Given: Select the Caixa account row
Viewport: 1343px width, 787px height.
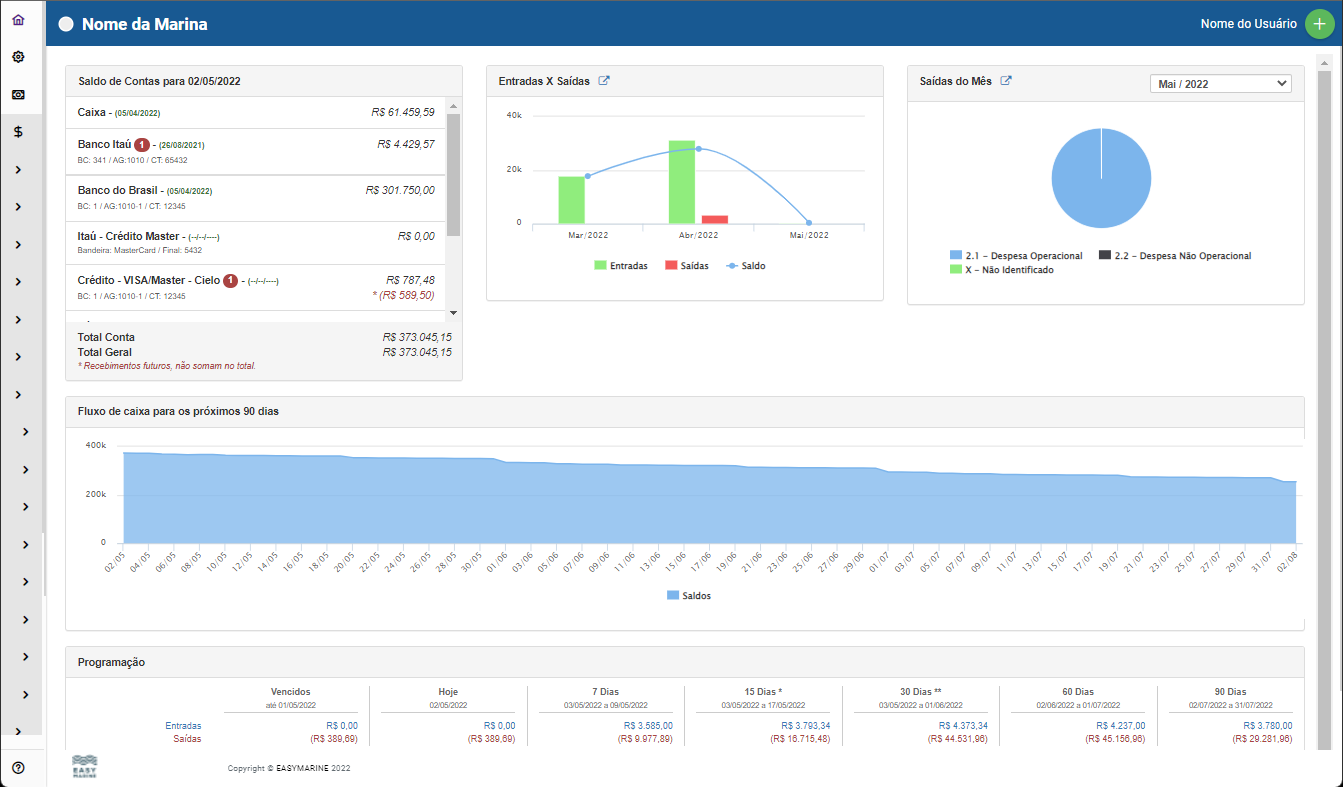Looking at the screenshot, I should tap(256, 112).
